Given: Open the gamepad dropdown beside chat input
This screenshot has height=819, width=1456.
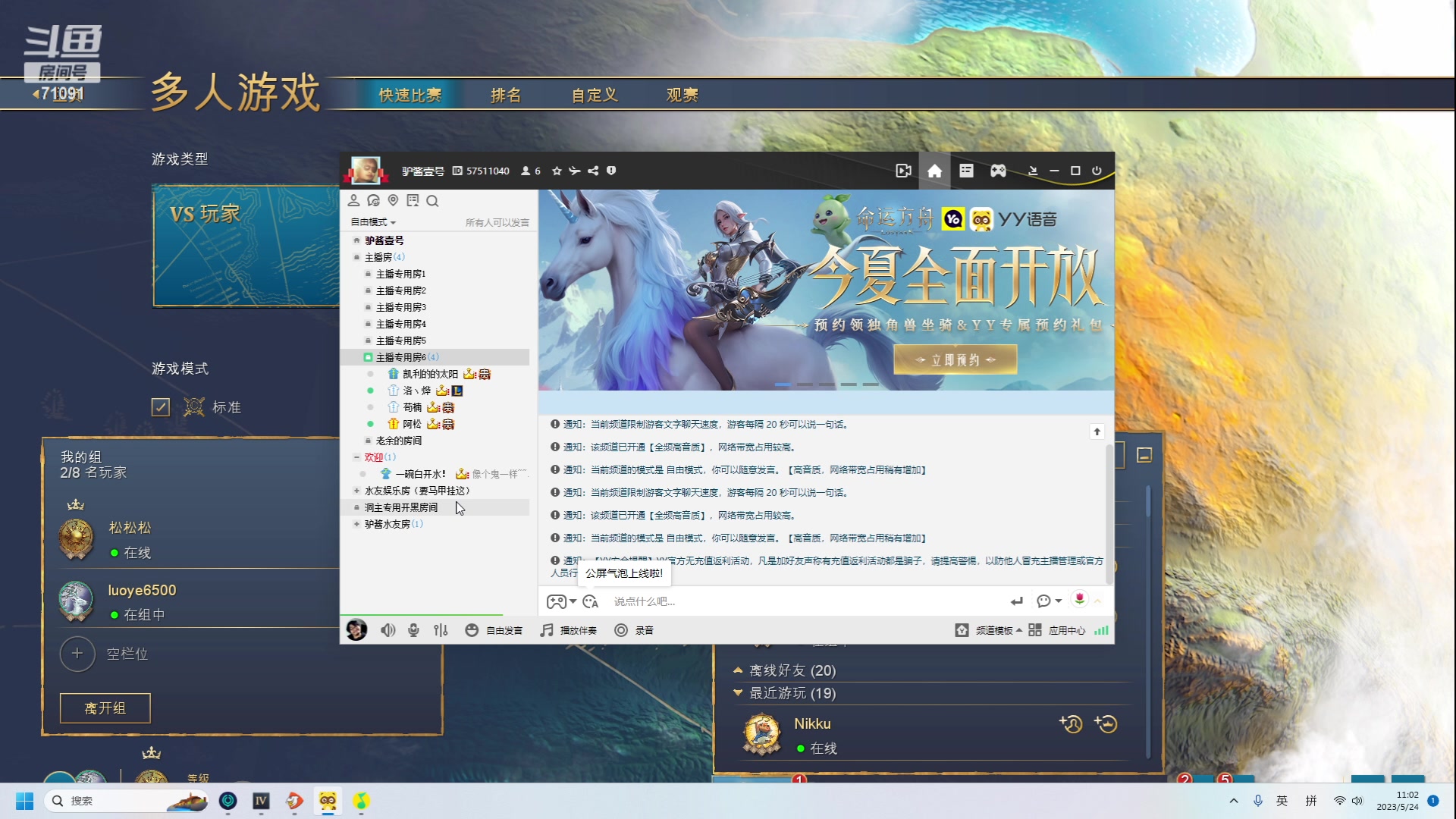Looking at the screenshot, I should [x=561, y=601].
